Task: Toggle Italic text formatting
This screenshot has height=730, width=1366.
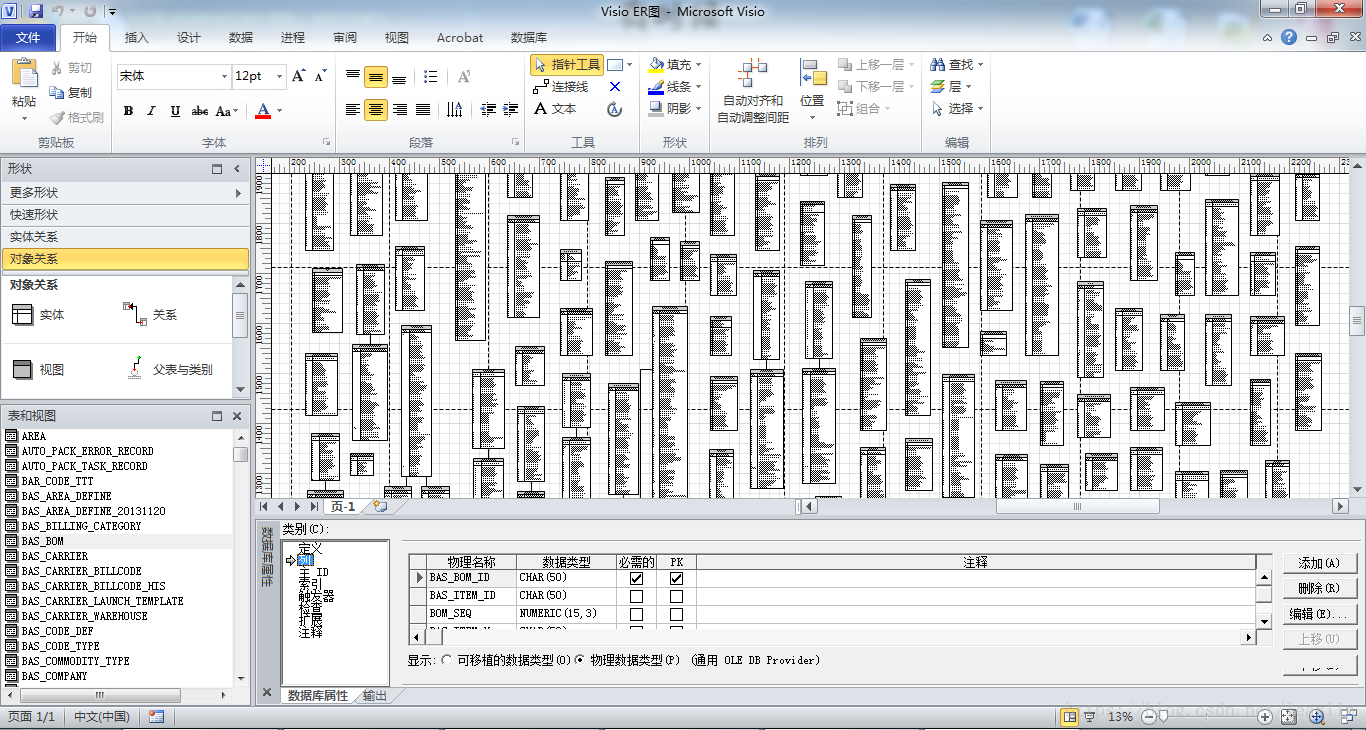Action: point(152,111)
